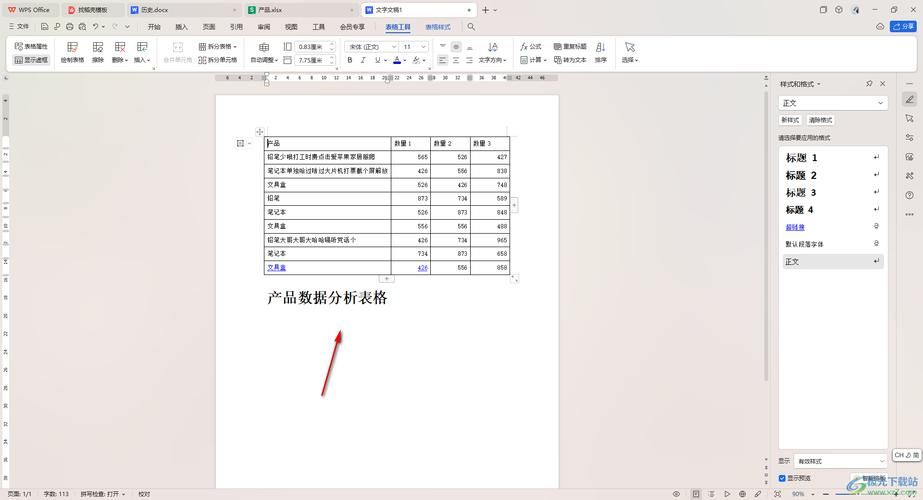Toggle the 显示预览 checkbox
Image resolution: width=923 pixels, height=500 pixels.
point(782,478)
